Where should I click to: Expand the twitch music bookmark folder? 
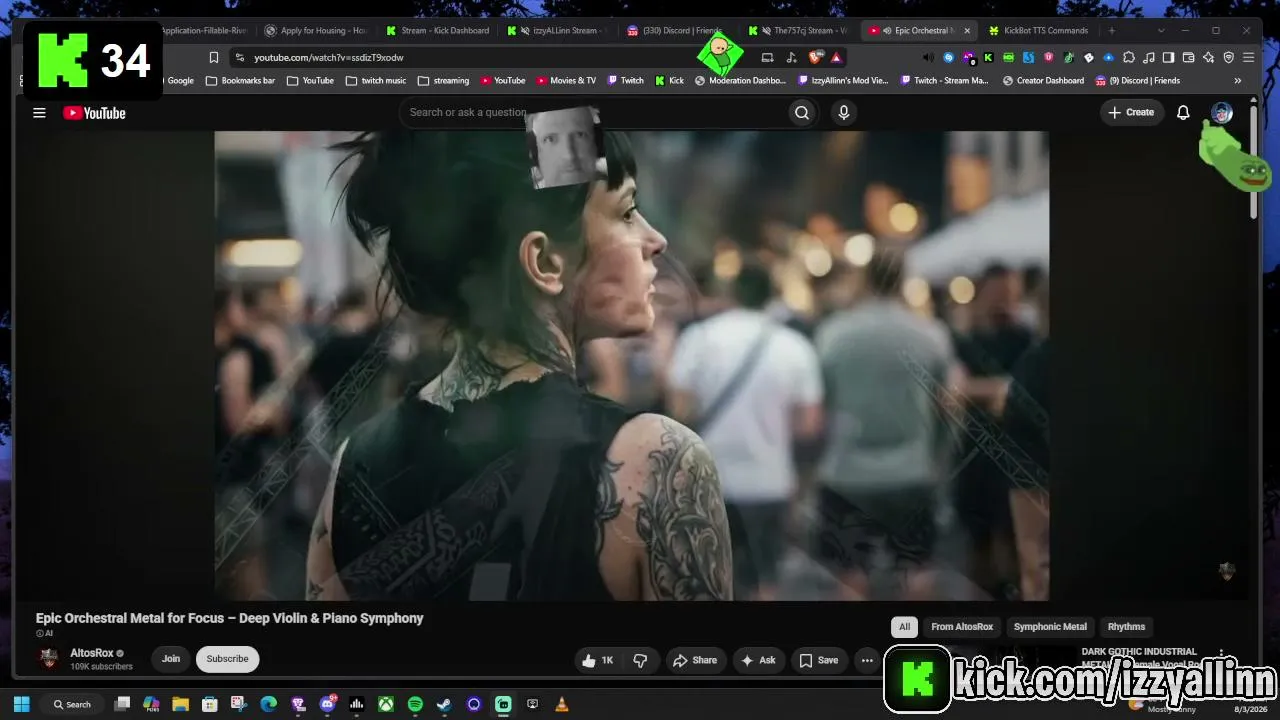point(376,81)
